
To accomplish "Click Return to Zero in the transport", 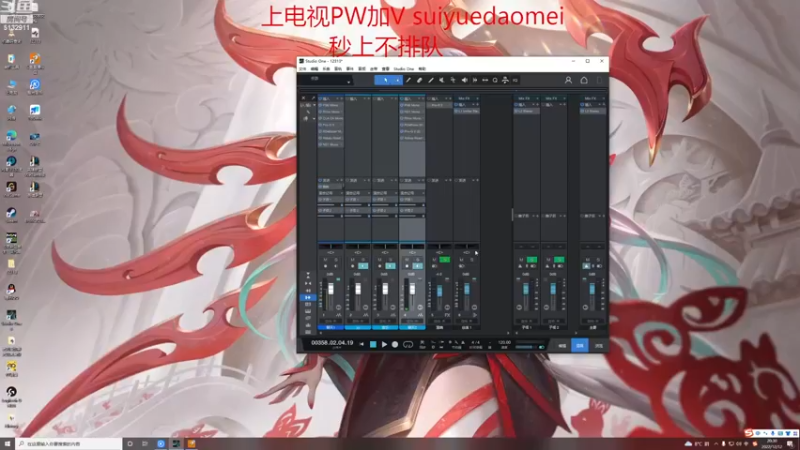I will 362,344.
